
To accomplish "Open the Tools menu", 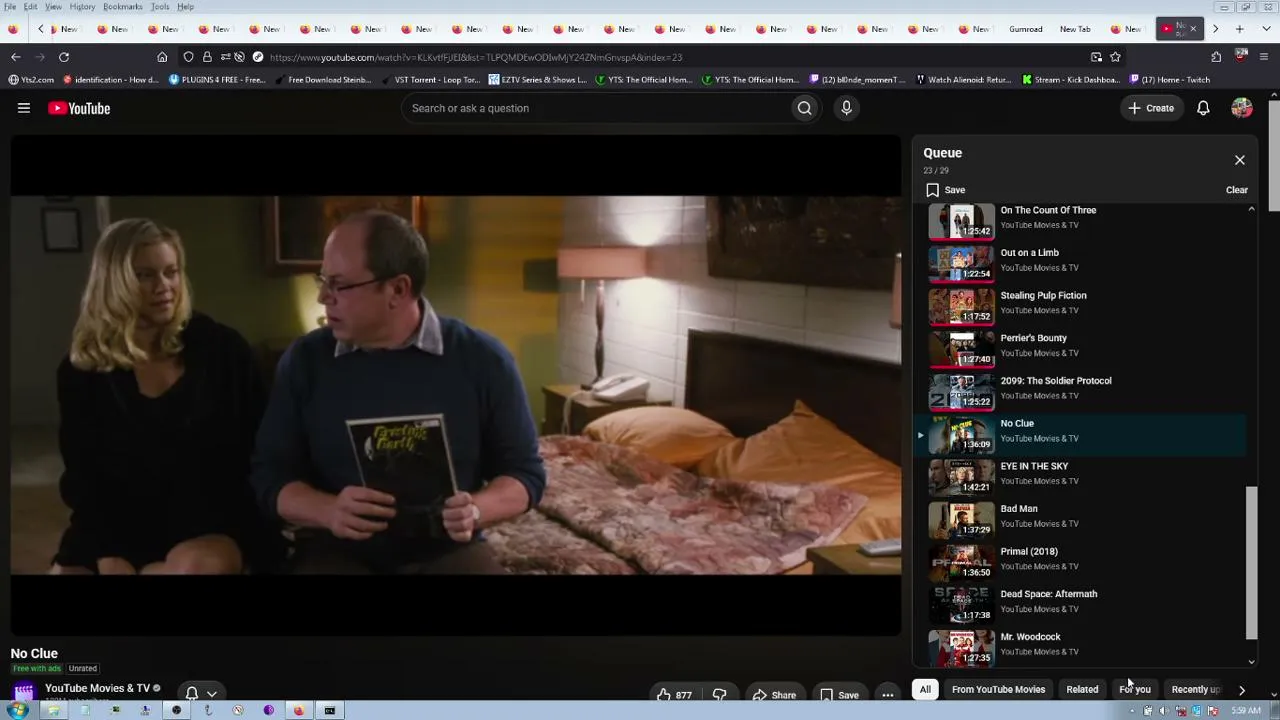I will click(160, 7).
